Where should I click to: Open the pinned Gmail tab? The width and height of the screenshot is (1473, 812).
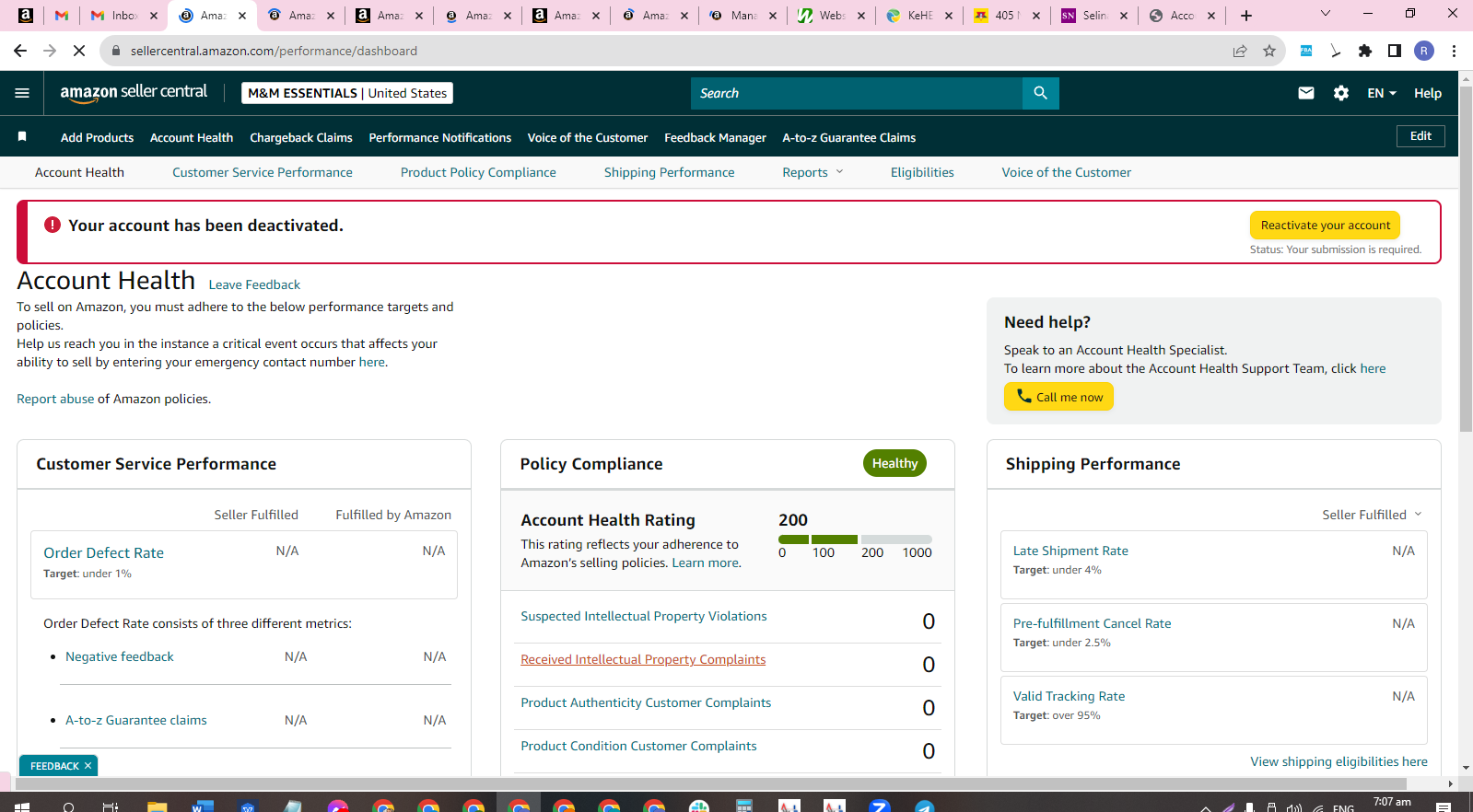[x=62, y=15]
